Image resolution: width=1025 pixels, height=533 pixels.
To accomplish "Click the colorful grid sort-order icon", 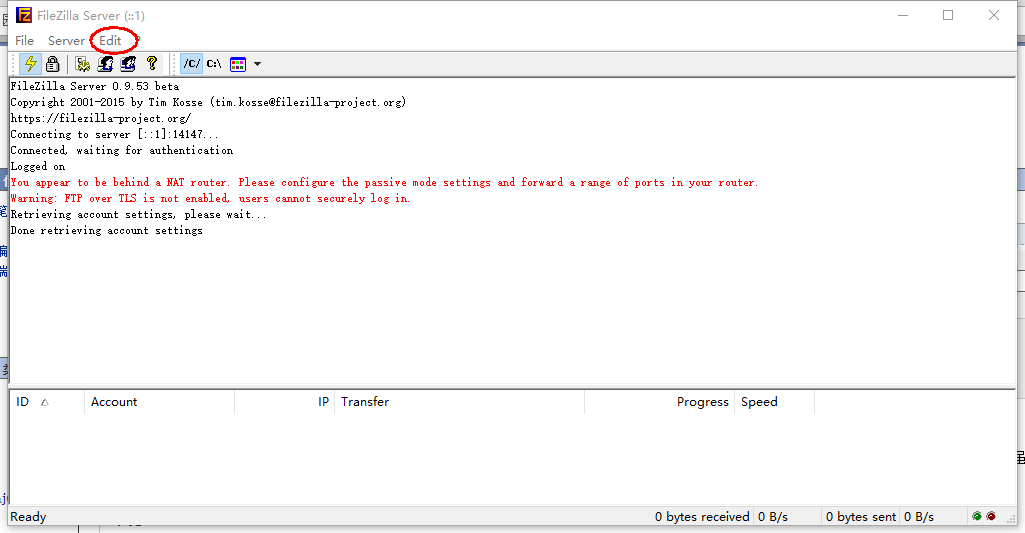I will point(238,64).
